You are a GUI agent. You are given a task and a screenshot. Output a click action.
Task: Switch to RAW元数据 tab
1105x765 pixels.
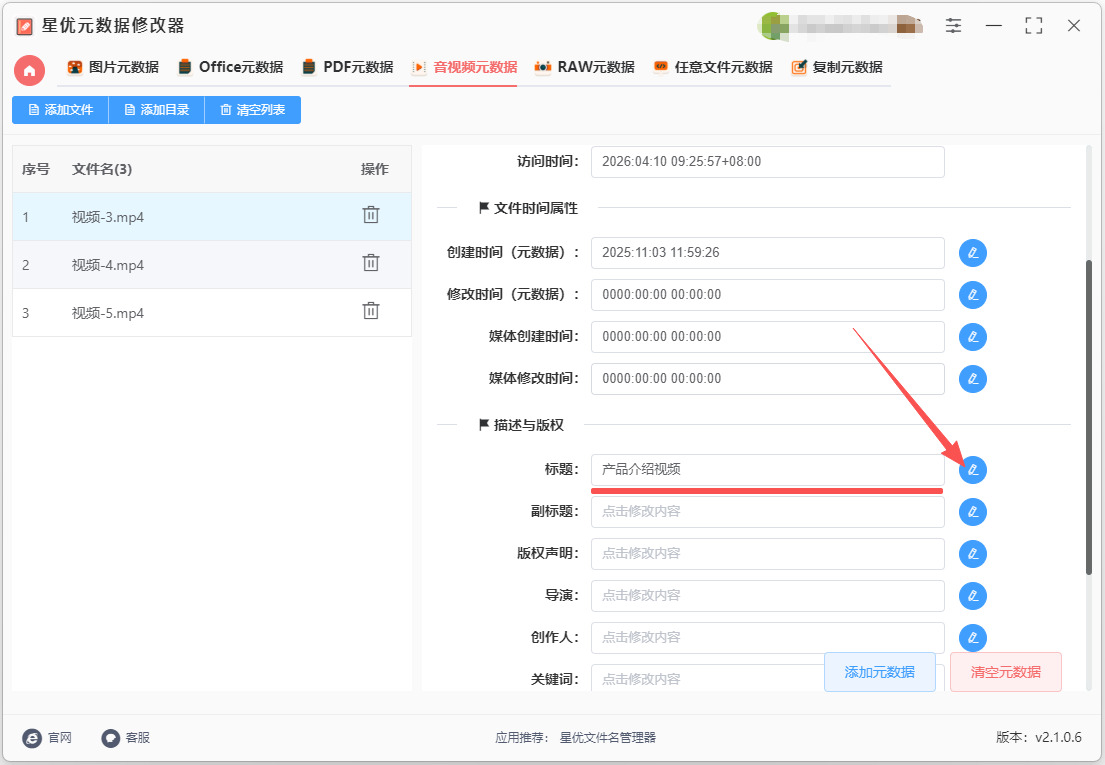[x=584, y=67]
